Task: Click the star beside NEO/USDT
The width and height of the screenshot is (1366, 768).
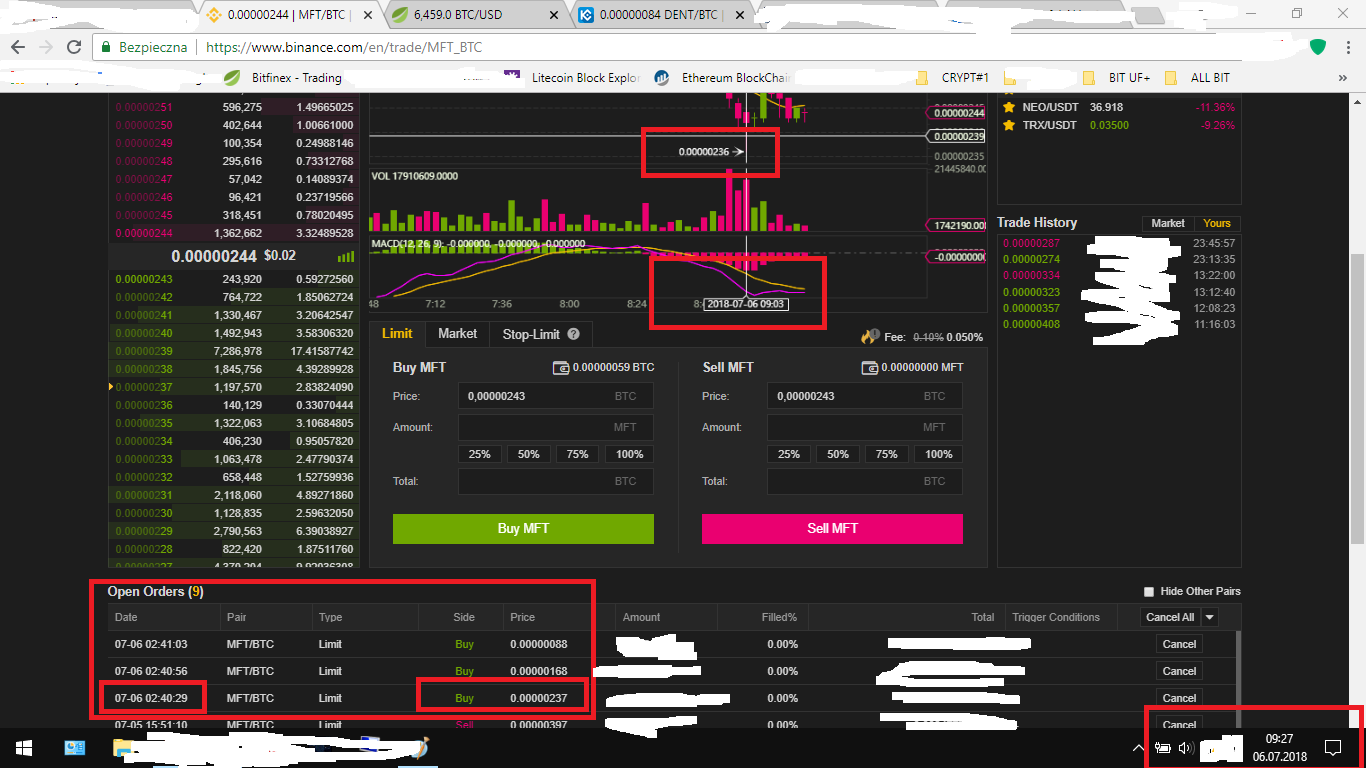Action: [1009, 107]
